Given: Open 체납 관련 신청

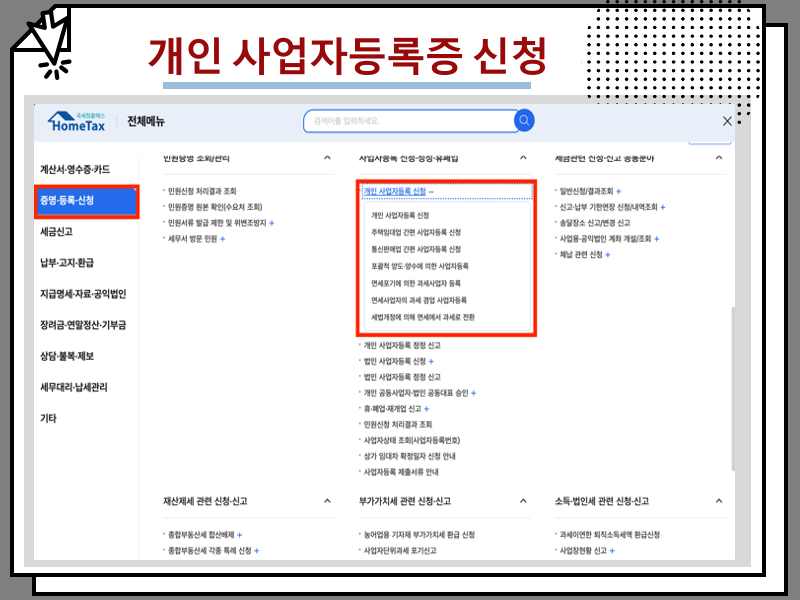Looking at the screenshot, I should [x=581, y=255].
